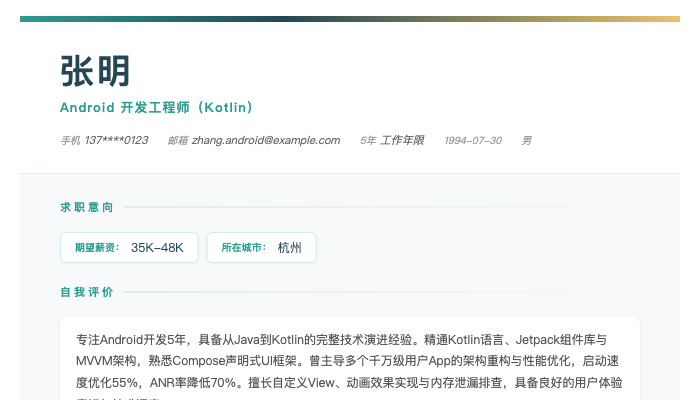The image size is (700, 400).
Task: Click the name heading 张明
Action: [x=95, y=71]
